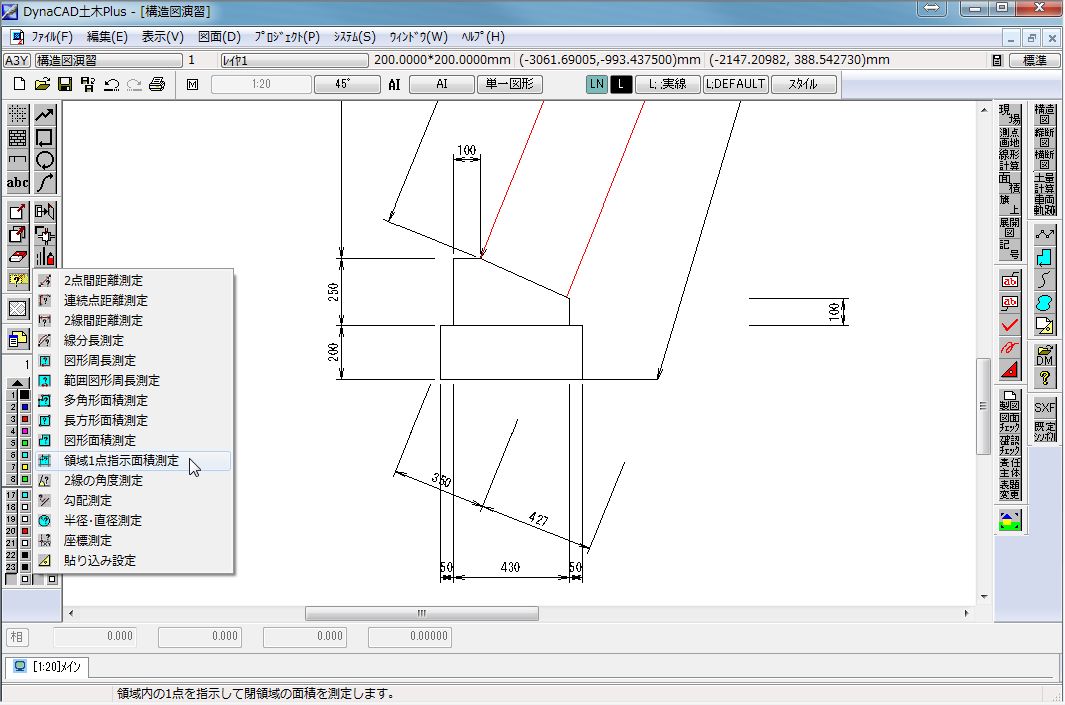Click the AI button
This screenshot has width=1065, height=705.
[x=441, y=84]
